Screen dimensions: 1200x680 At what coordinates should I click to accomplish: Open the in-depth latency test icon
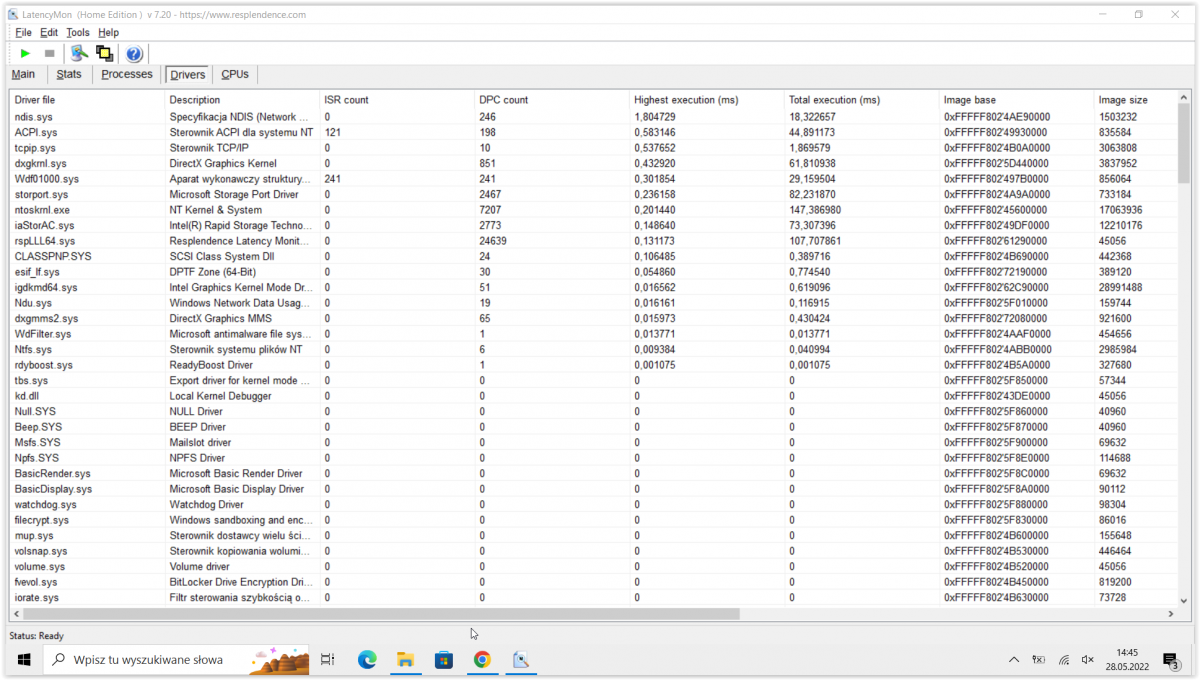point(79,53)
